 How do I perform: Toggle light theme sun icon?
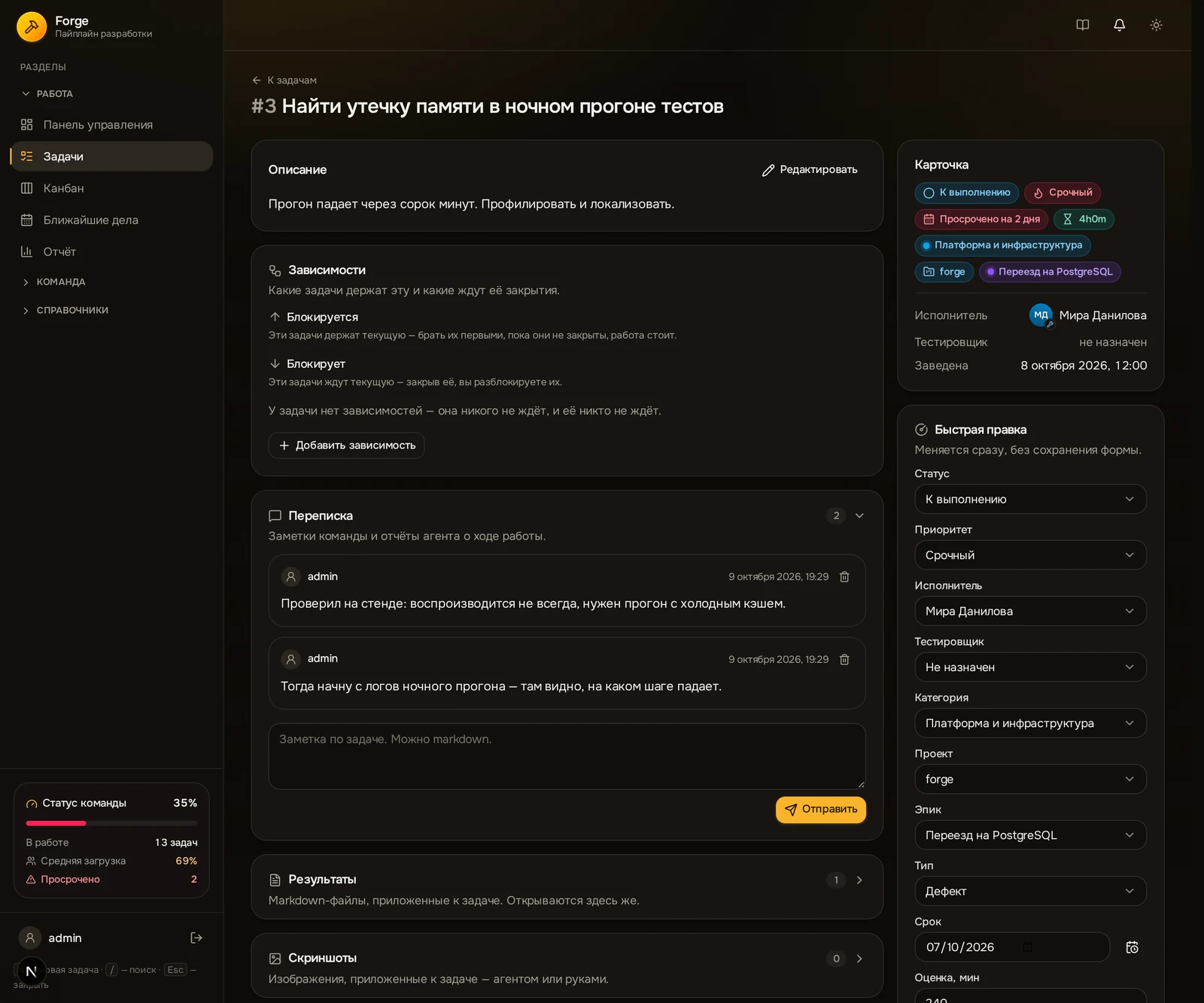pyautogui.click(x=1157, y=25)
